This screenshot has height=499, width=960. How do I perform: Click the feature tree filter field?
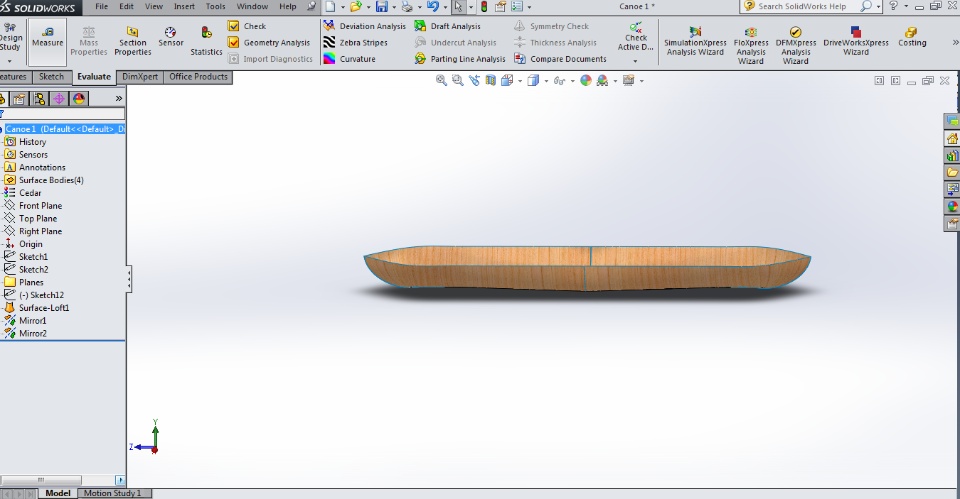(64, 114)
